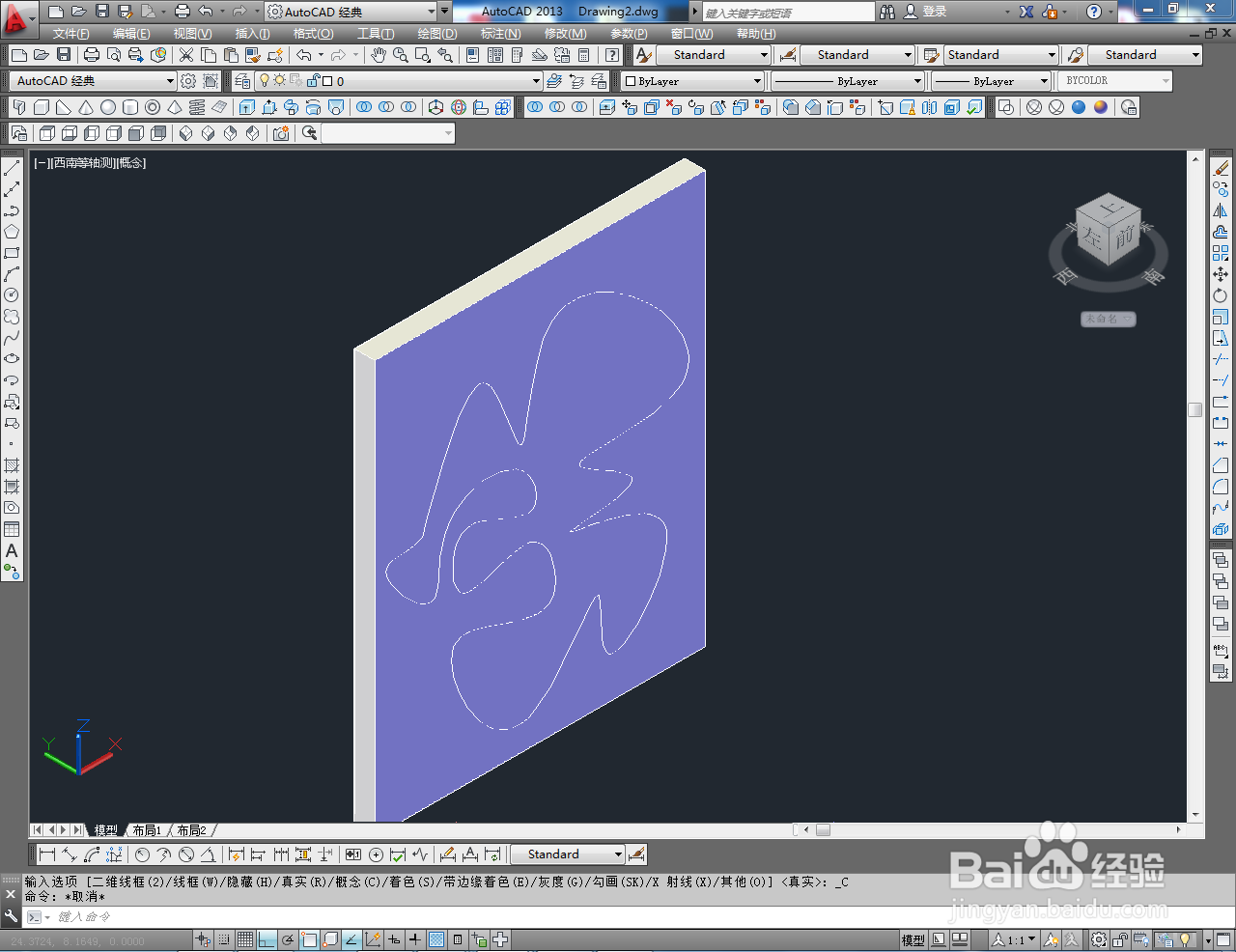Click the 前 face on the ViewCube

coord(1125,237)
